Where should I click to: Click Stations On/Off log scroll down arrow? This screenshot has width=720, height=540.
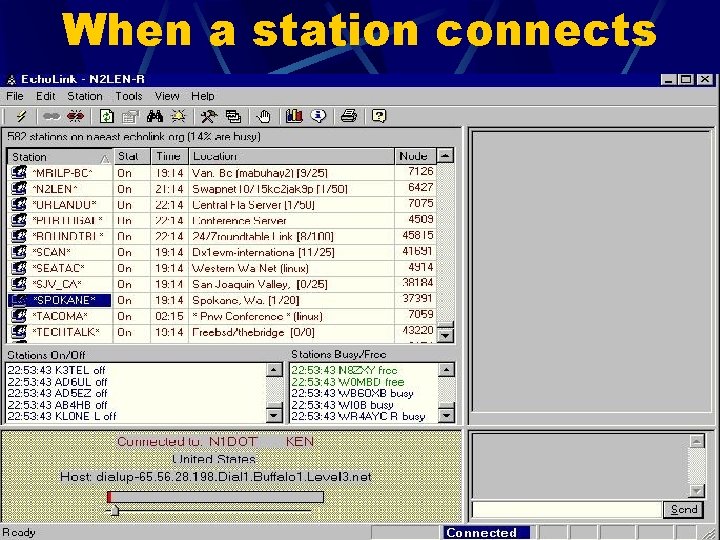pyautogui.click(x=274, y=415)
